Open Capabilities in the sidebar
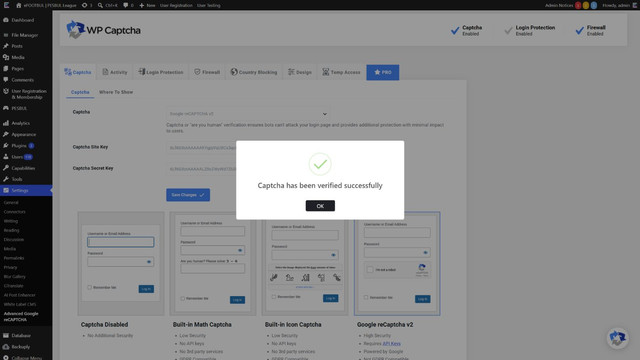 (x=23, y=168)
